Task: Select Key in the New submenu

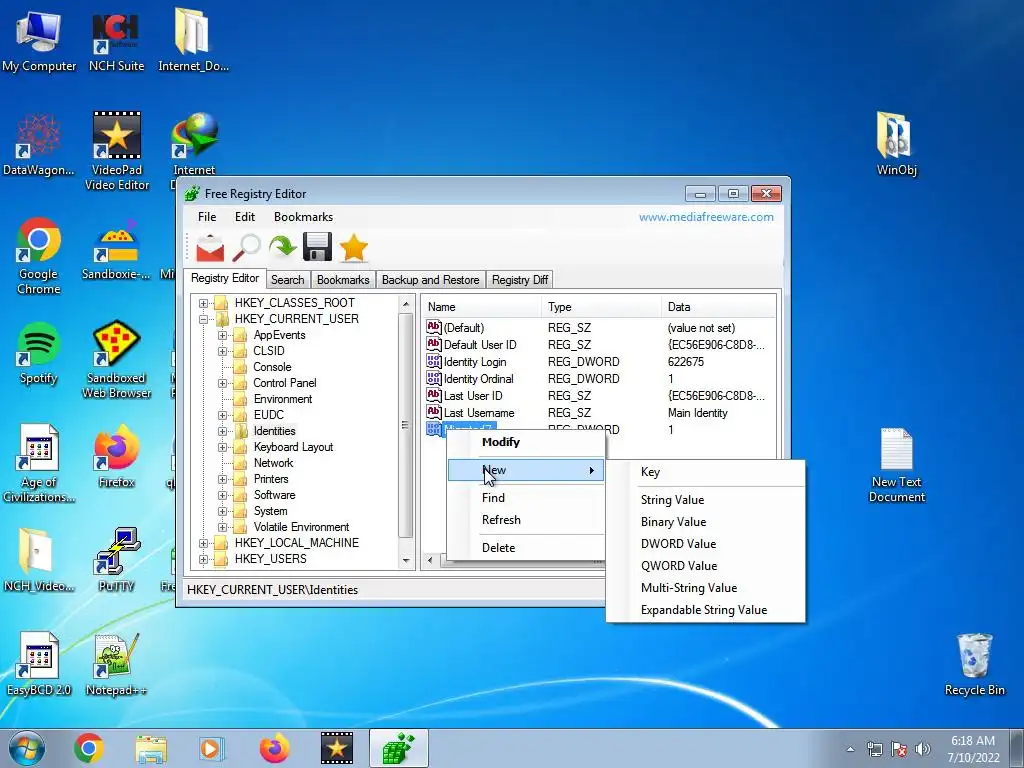Action: coord(705,472)
